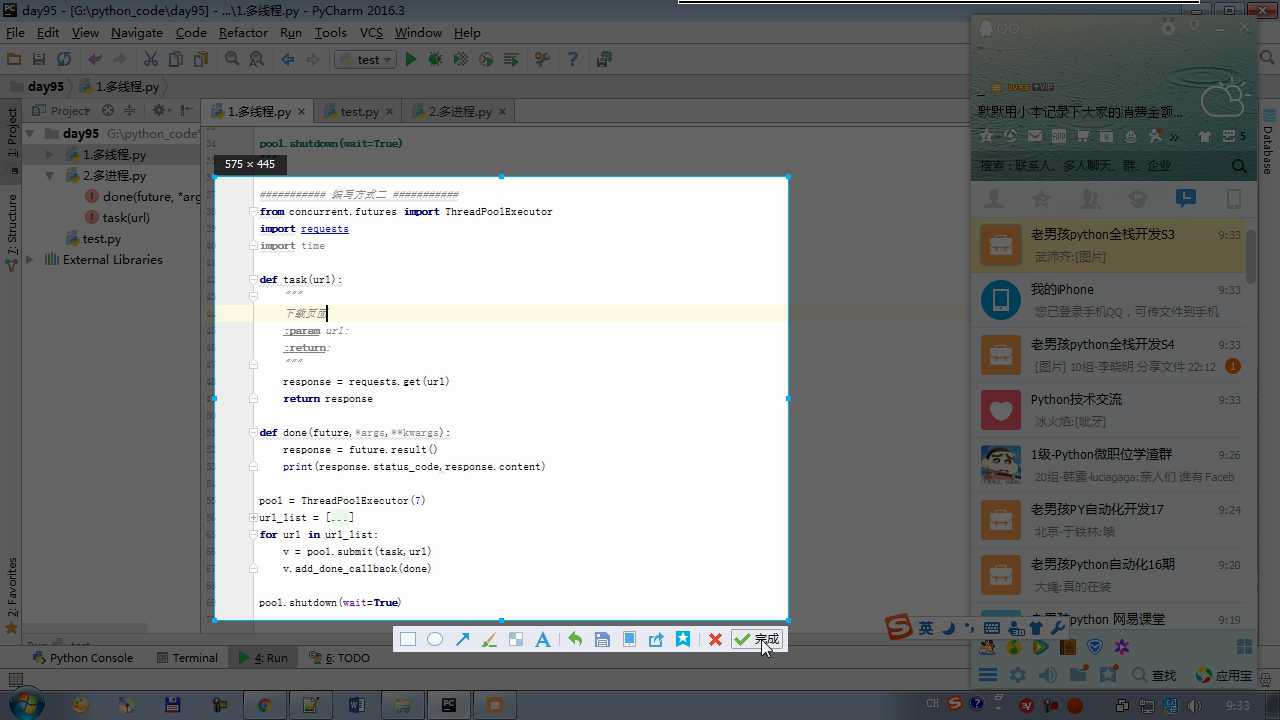Viewport: 1280px width, 720px height.
Task: Click PyCharm icon in Windows taskbar
Action: 448,705
